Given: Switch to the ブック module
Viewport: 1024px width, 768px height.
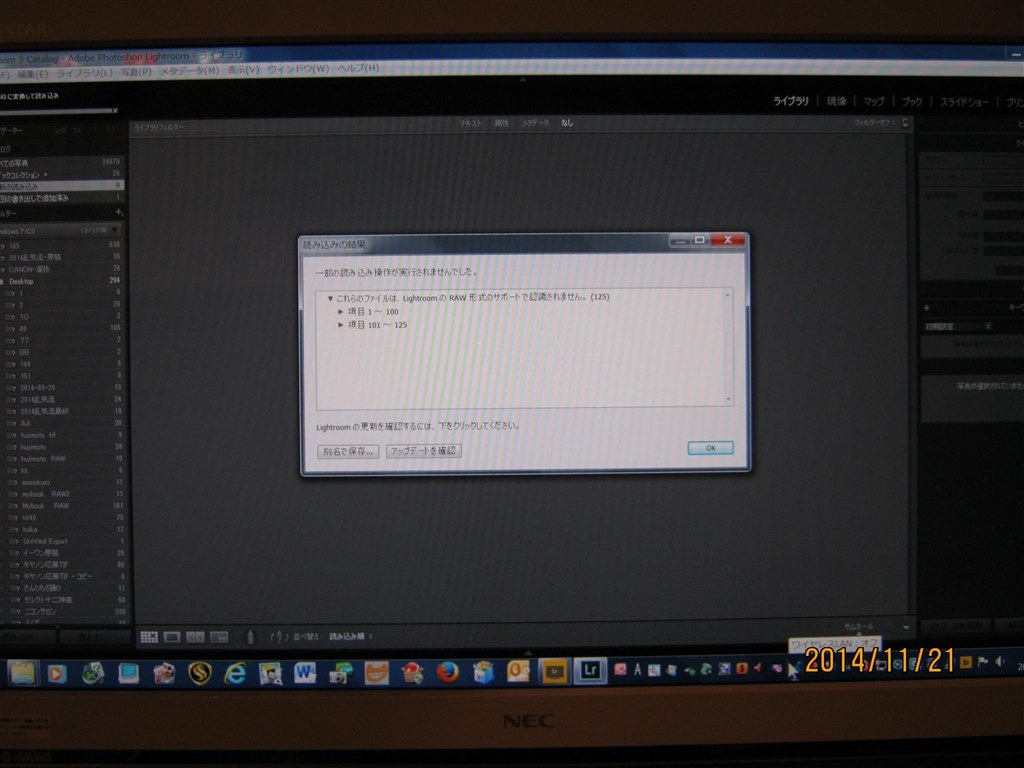Looking at the screenshot, I should [912, 102].
